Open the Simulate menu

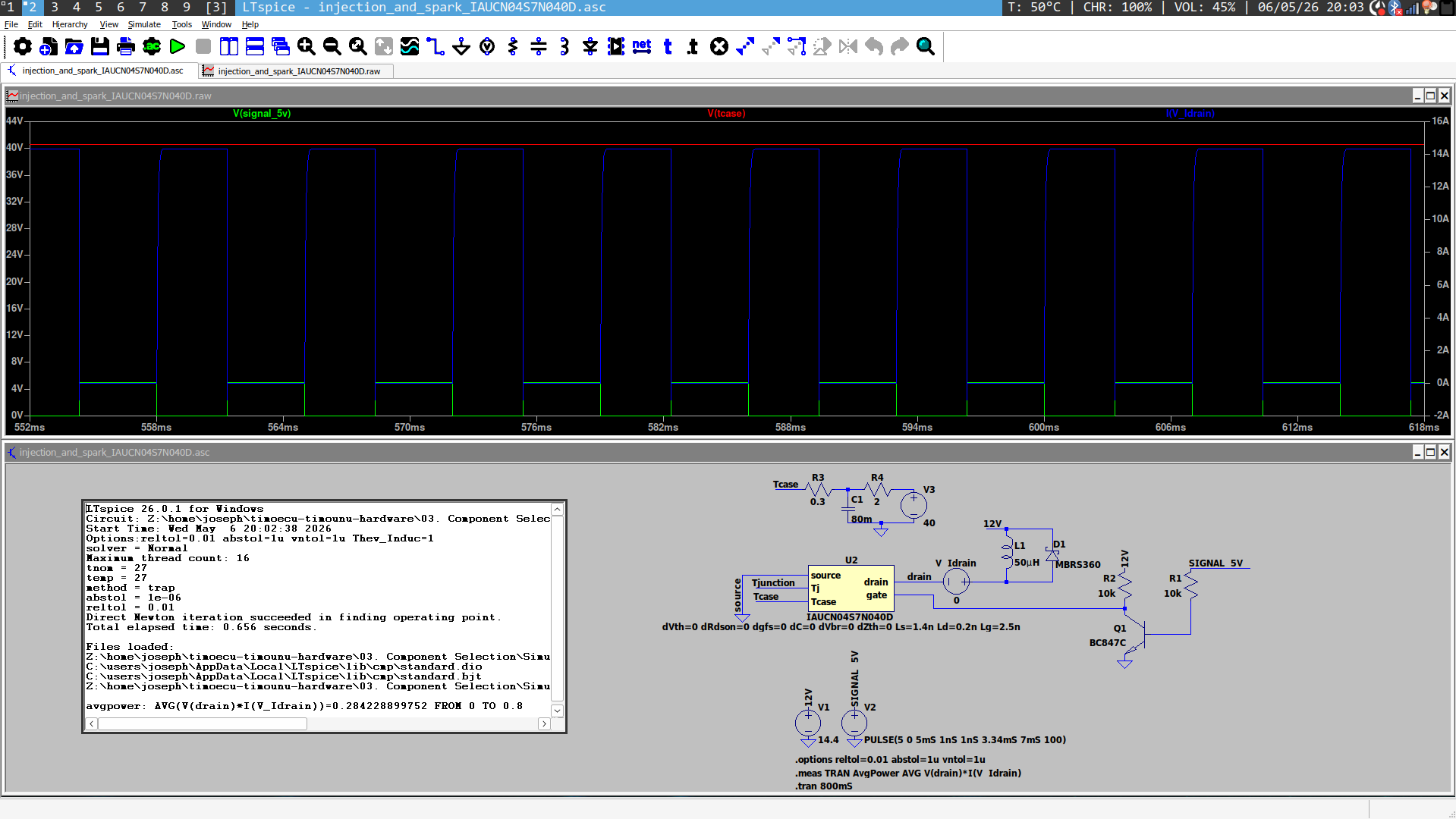144,24
